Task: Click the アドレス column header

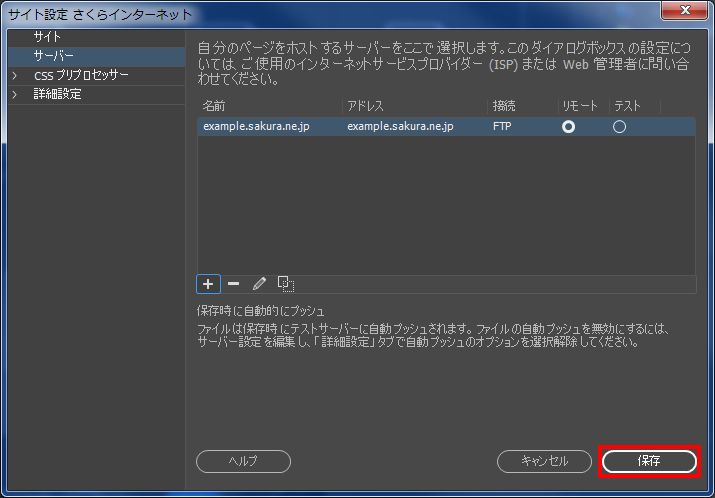Action: point(366,106)
